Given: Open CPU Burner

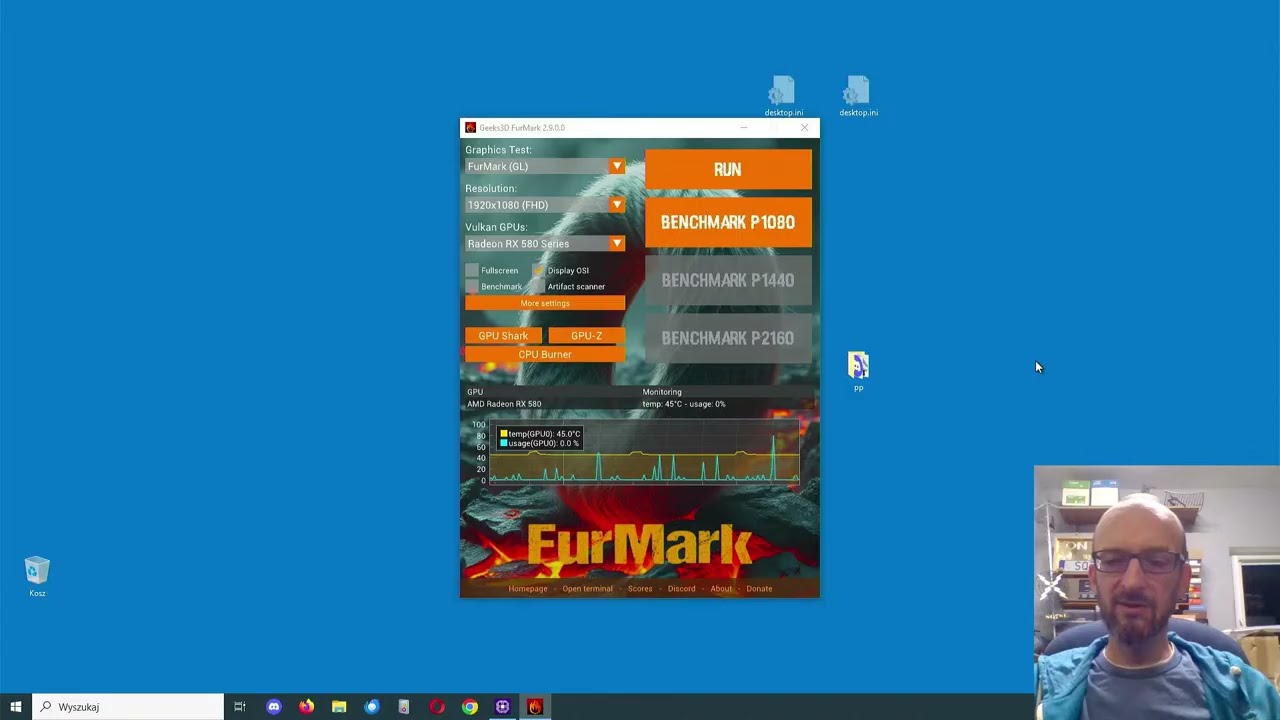Looking at the screenshot, I should tap(545, 354).
